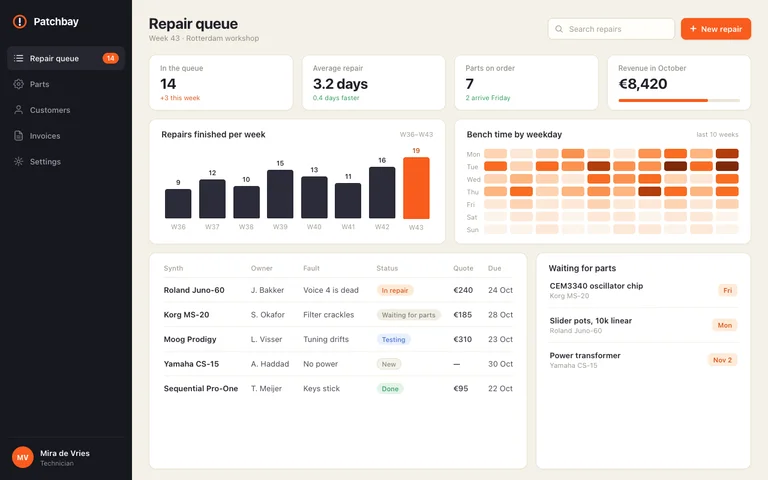This screenshot has height=480, width=768.
Task: Select the W39 bar showing 15
Action: tap(280, 194)
